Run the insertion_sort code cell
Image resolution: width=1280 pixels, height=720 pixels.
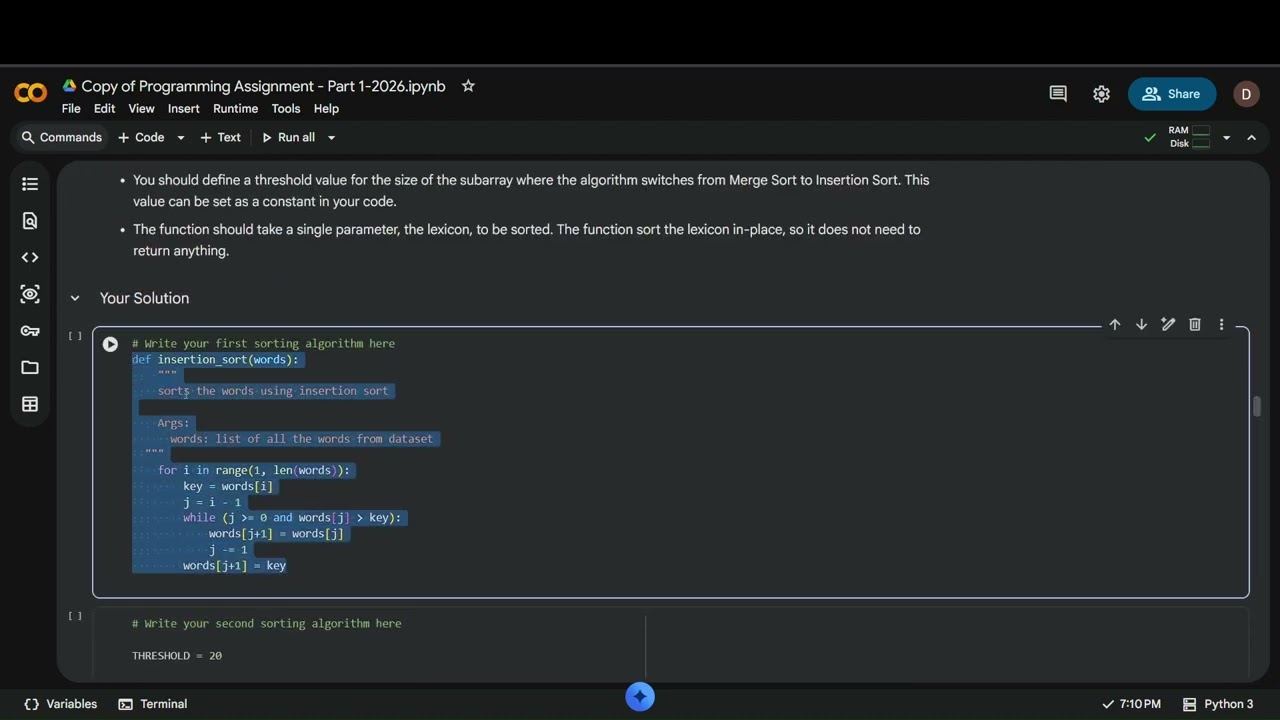tap(110, 344)
